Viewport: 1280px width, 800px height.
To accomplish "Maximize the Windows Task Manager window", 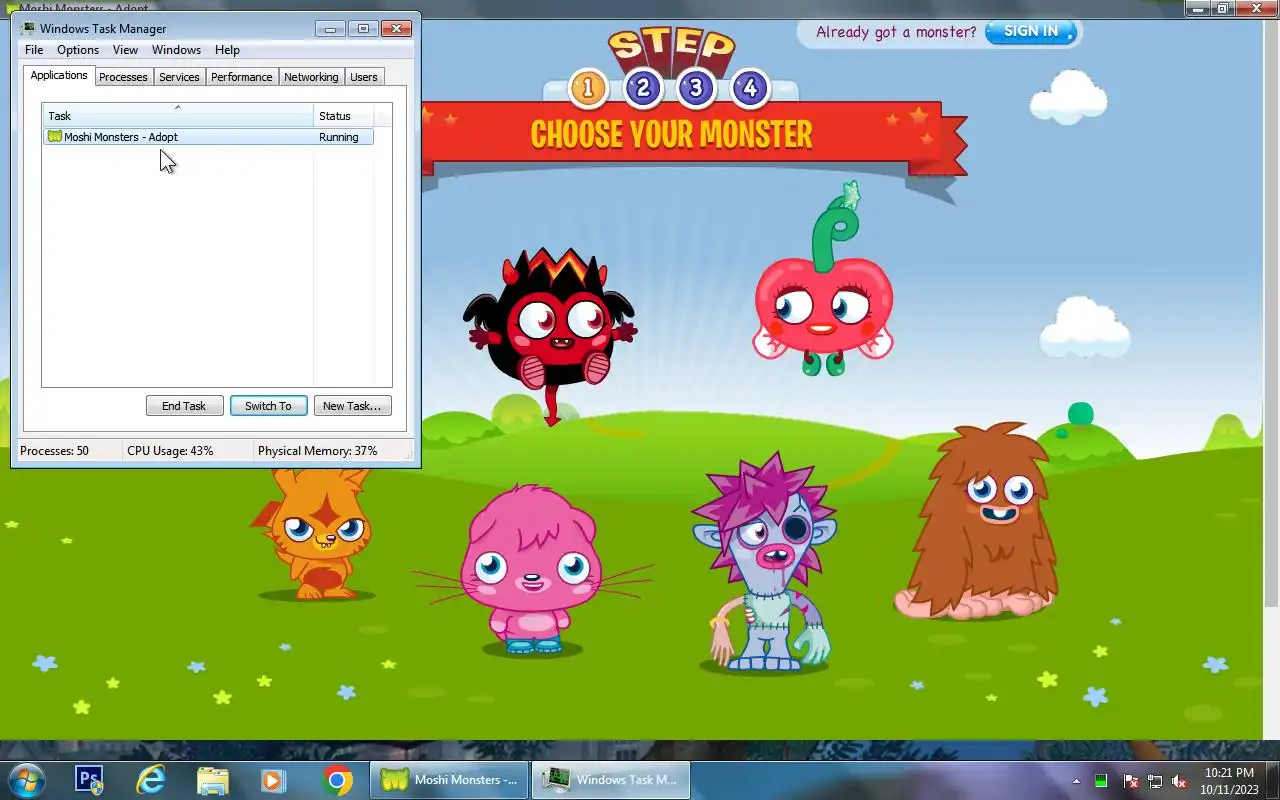I will [363, 29].
